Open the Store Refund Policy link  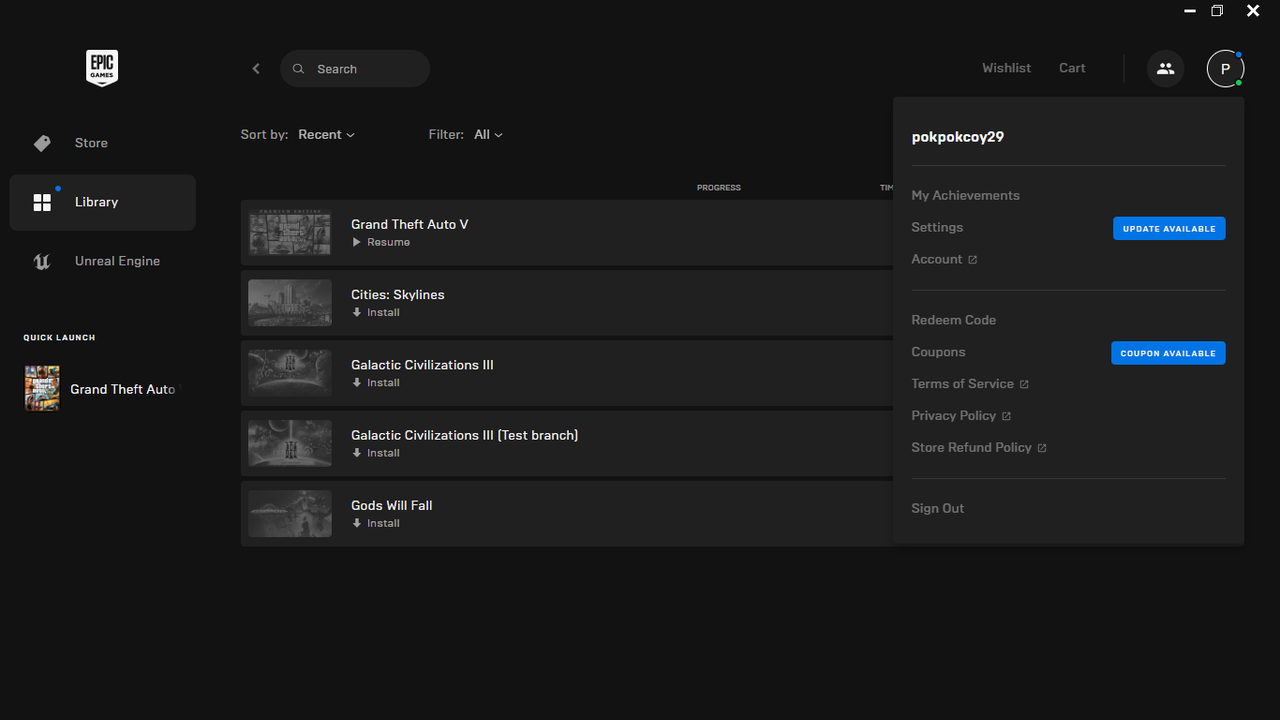click(x=971, y=448)
